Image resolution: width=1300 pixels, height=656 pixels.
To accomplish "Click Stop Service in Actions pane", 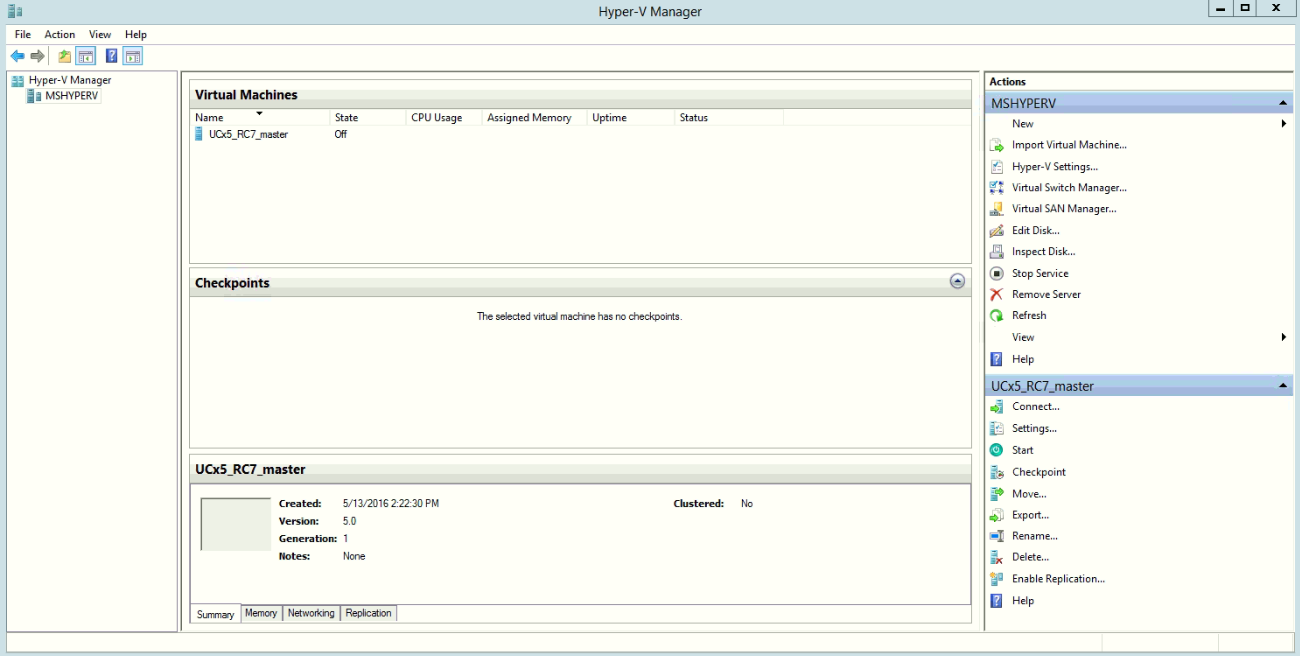I will (1040, 273).
